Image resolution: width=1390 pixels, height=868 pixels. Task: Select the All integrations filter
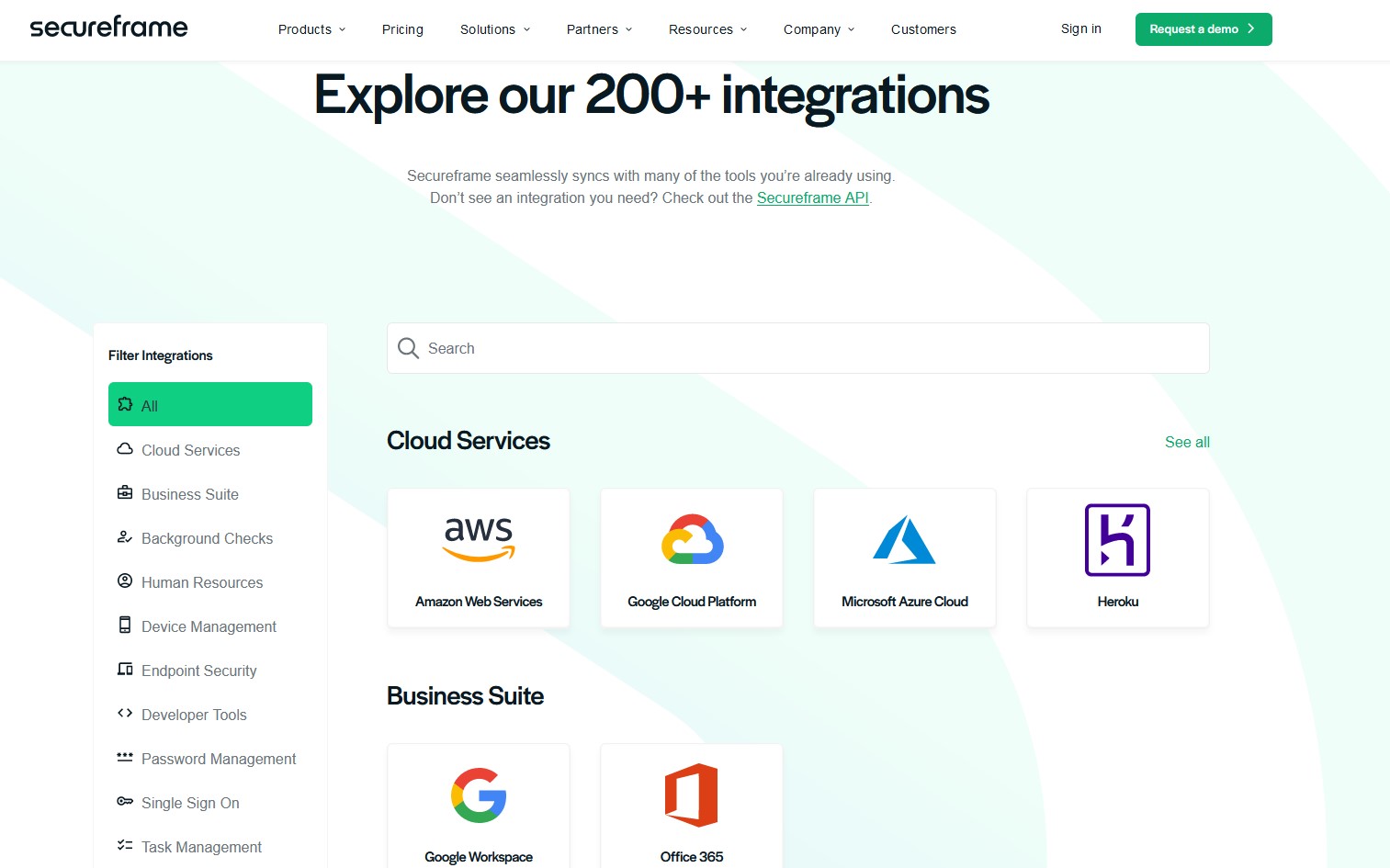pos(210,404)
